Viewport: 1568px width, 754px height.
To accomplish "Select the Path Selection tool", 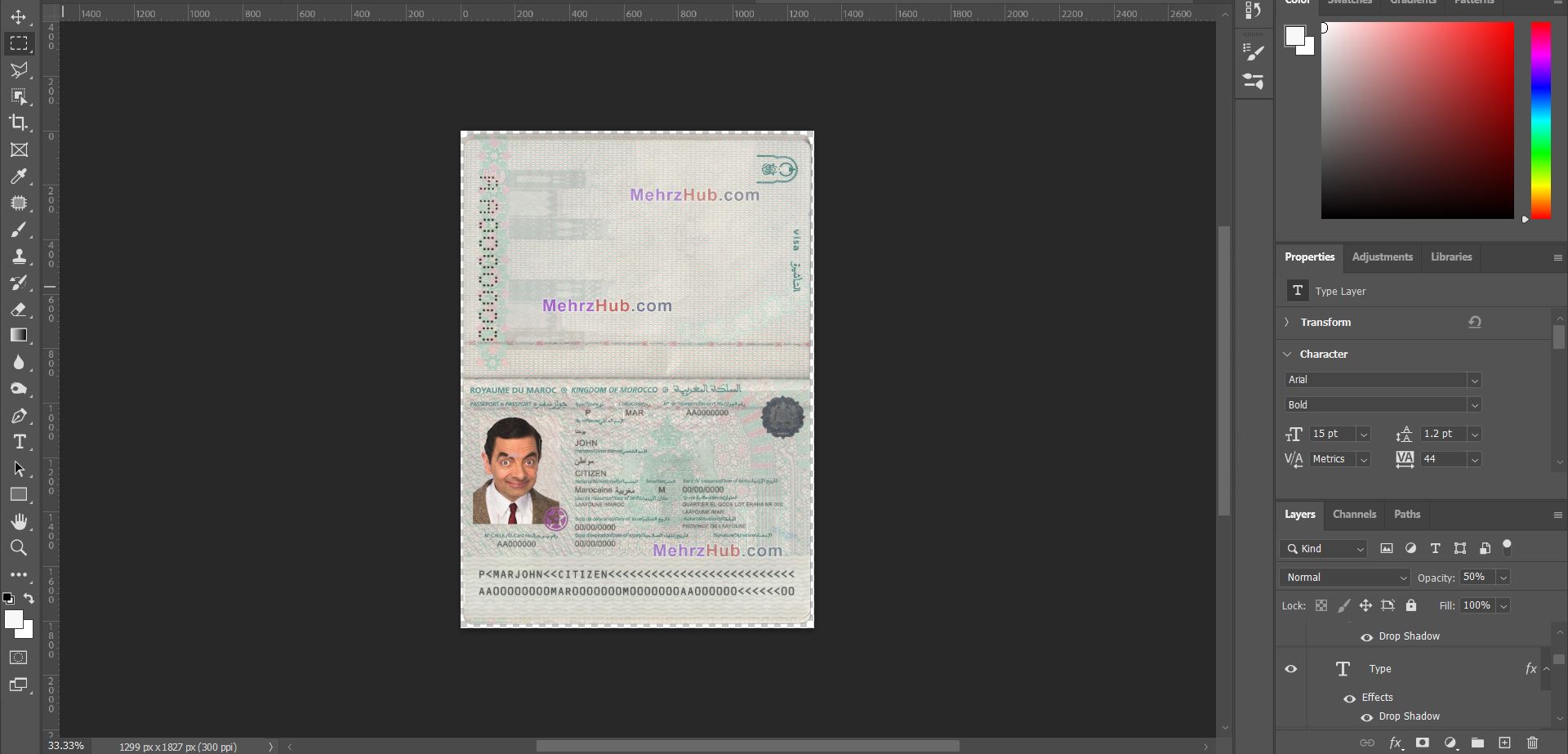I will (x=19, y=469).
